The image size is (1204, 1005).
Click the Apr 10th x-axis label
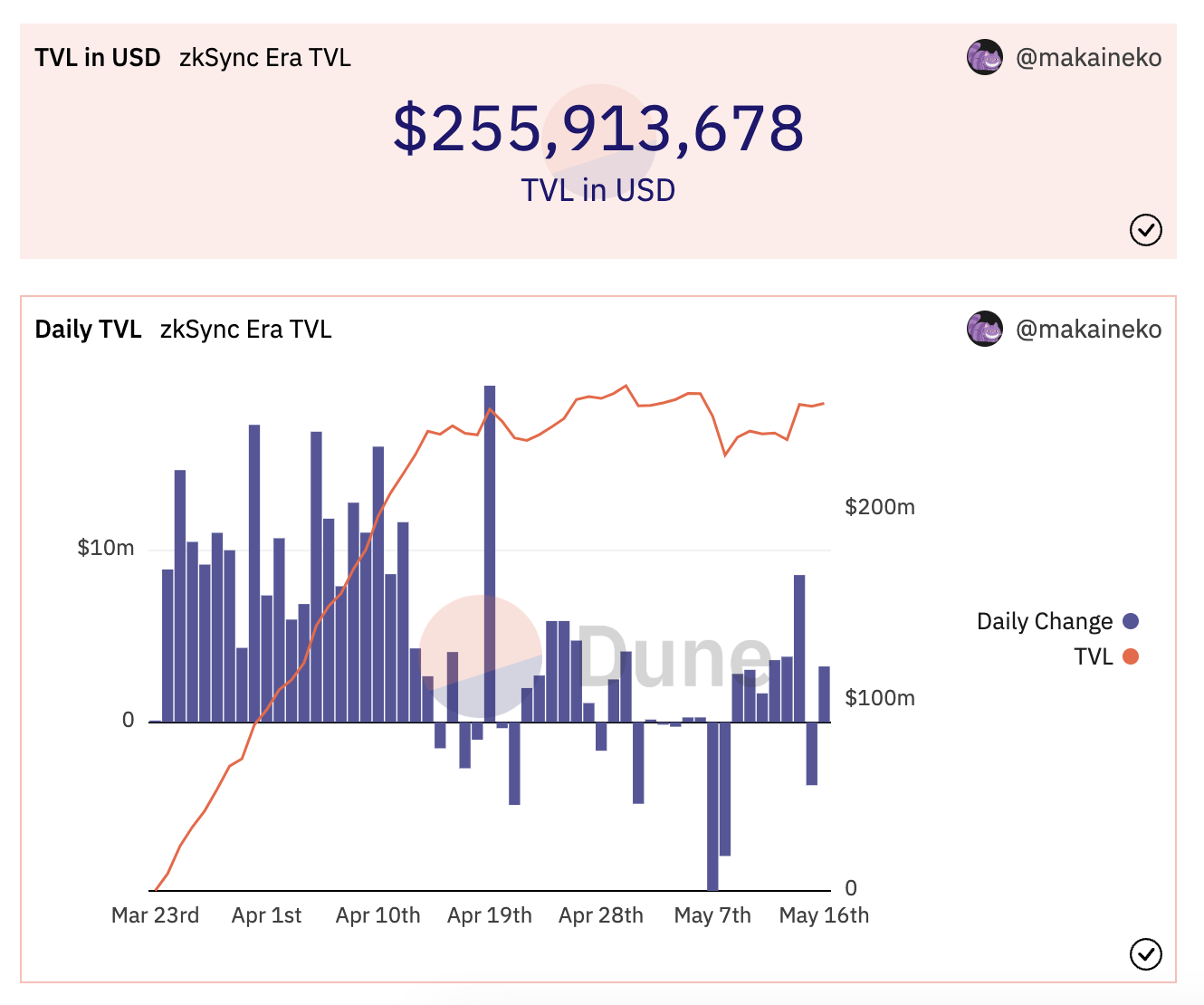[x=378, y=915]
